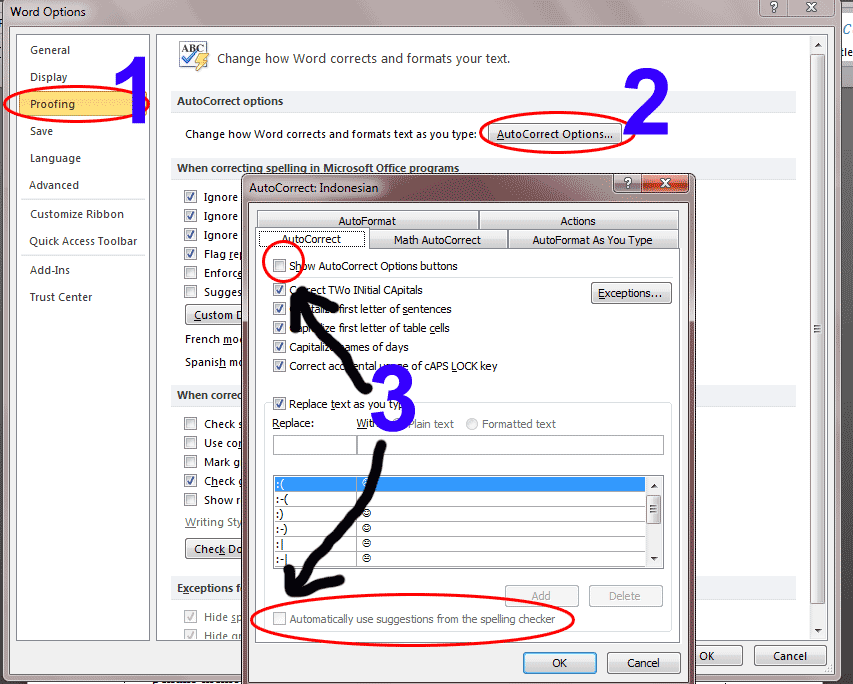The image size is (853, 684).
Task: Switch to the AutoFormat tab
Action: coord(367,221)
